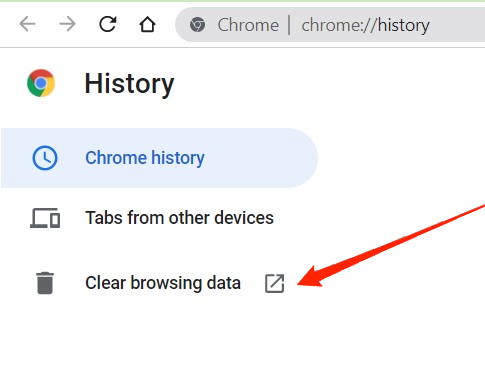Image resolution: width=485 pixels, height=365 pixels.
Task: Click the History page heading
Action: pos(129,84)
